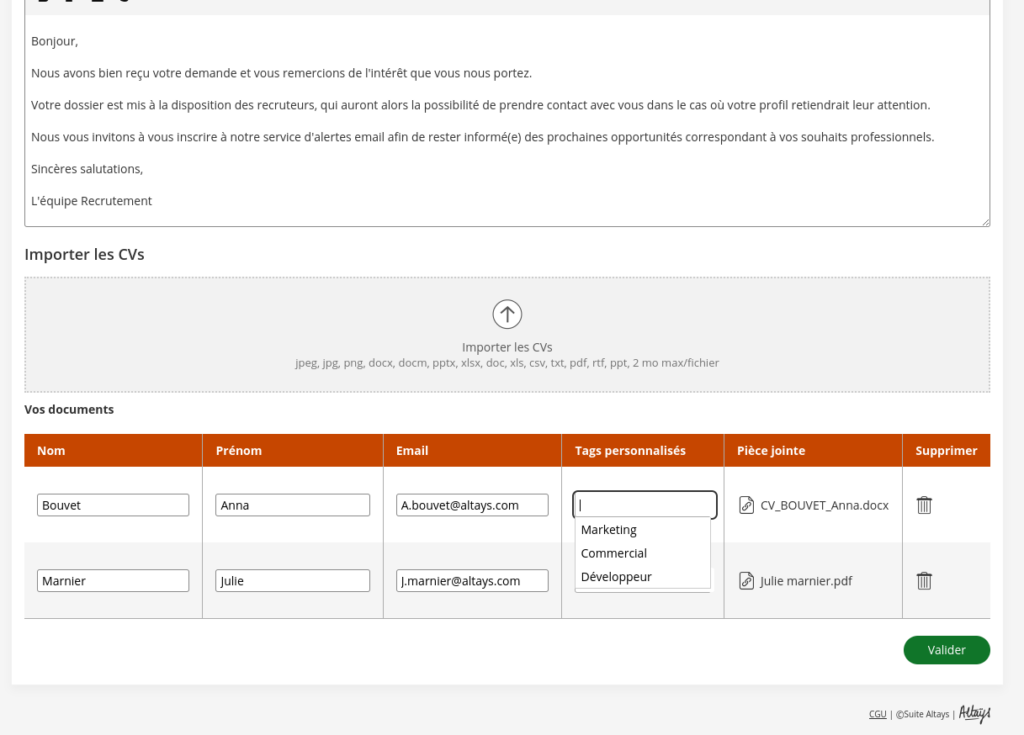
Task: Click attachment icon beside CV_BOUVET_Anna.docx
Action: click(746, 505)
